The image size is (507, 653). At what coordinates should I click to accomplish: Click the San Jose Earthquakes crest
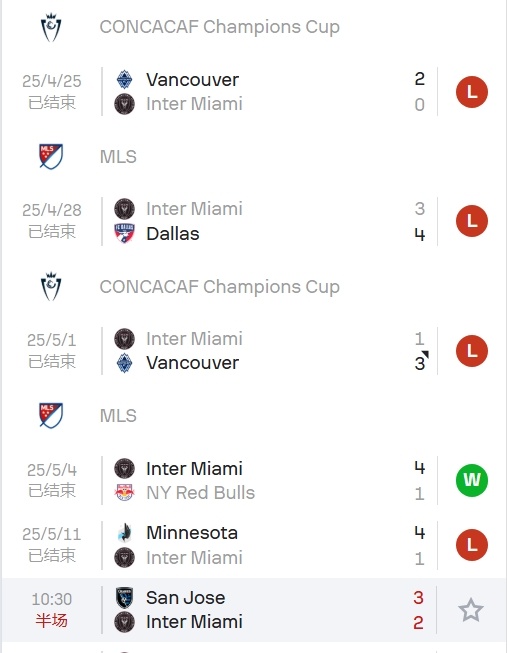point(124,598)
